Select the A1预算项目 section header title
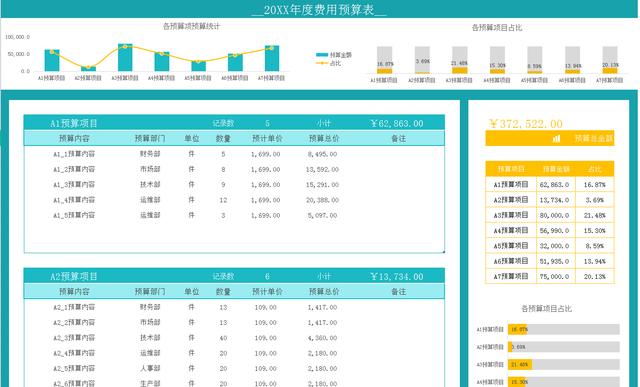 coord(74,123)
